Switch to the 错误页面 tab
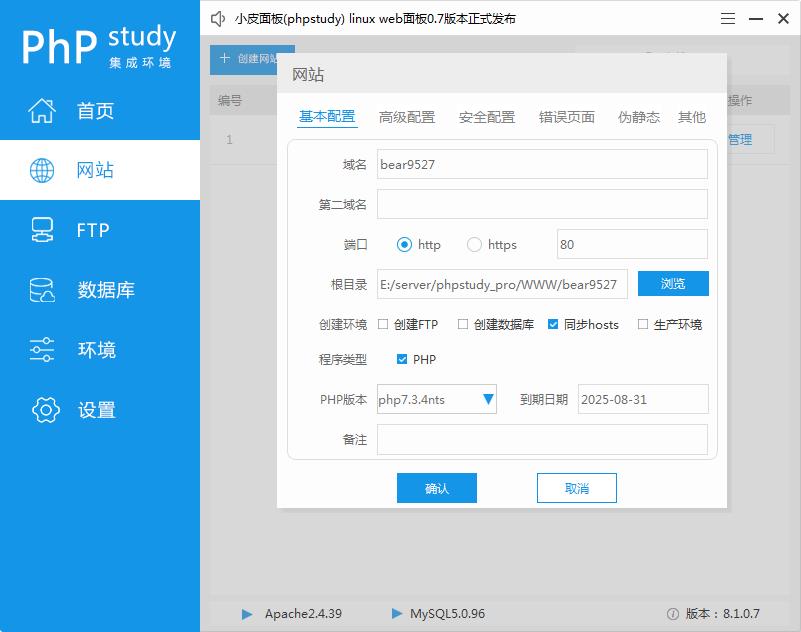The width and height of the screenshot is (801, 632). coord(567,117)
